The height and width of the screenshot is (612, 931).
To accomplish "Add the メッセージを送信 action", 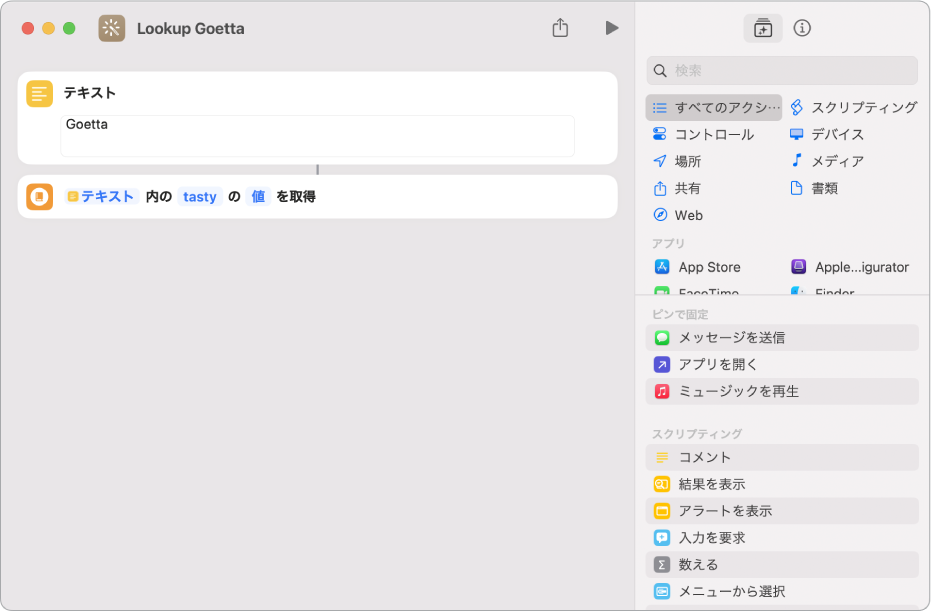I will [x=782, y=338].
